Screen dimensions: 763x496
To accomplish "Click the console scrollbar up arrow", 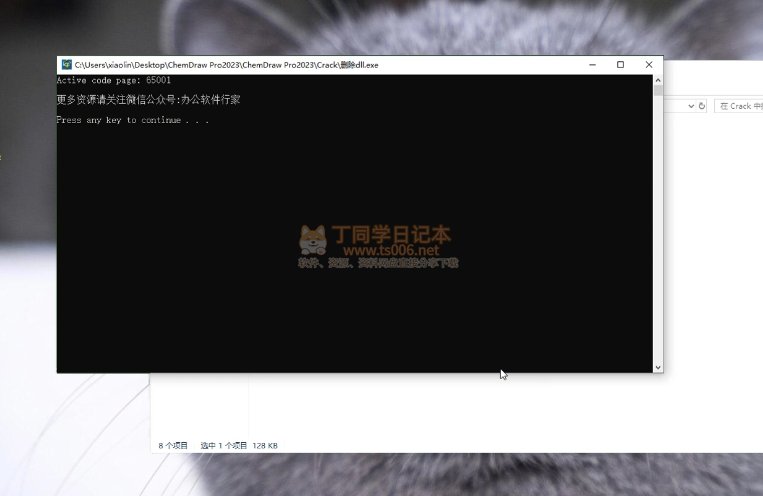I will point(658,79).
